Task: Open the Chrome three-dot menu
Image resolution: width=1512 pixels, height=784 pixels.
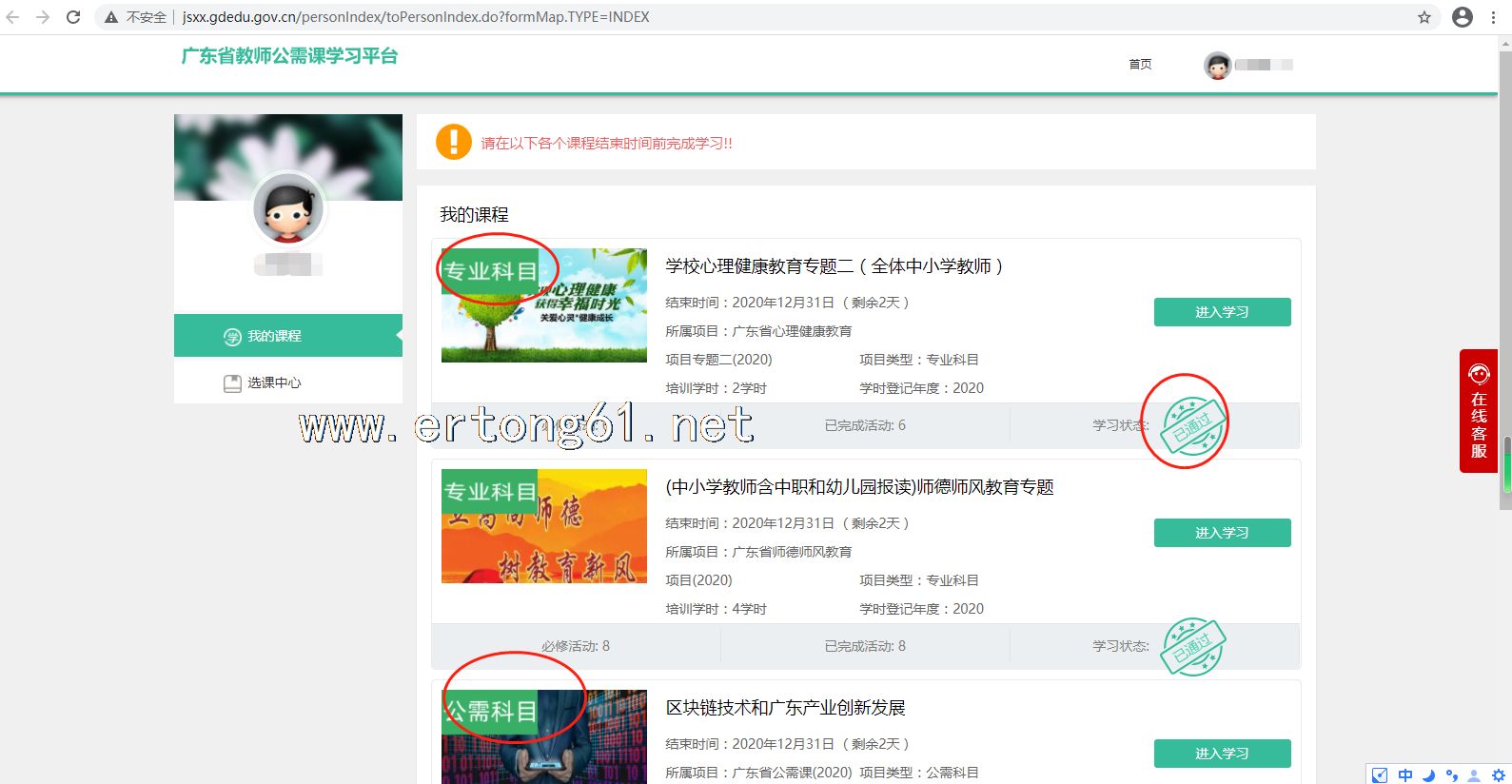Action: click(1492, 17)
